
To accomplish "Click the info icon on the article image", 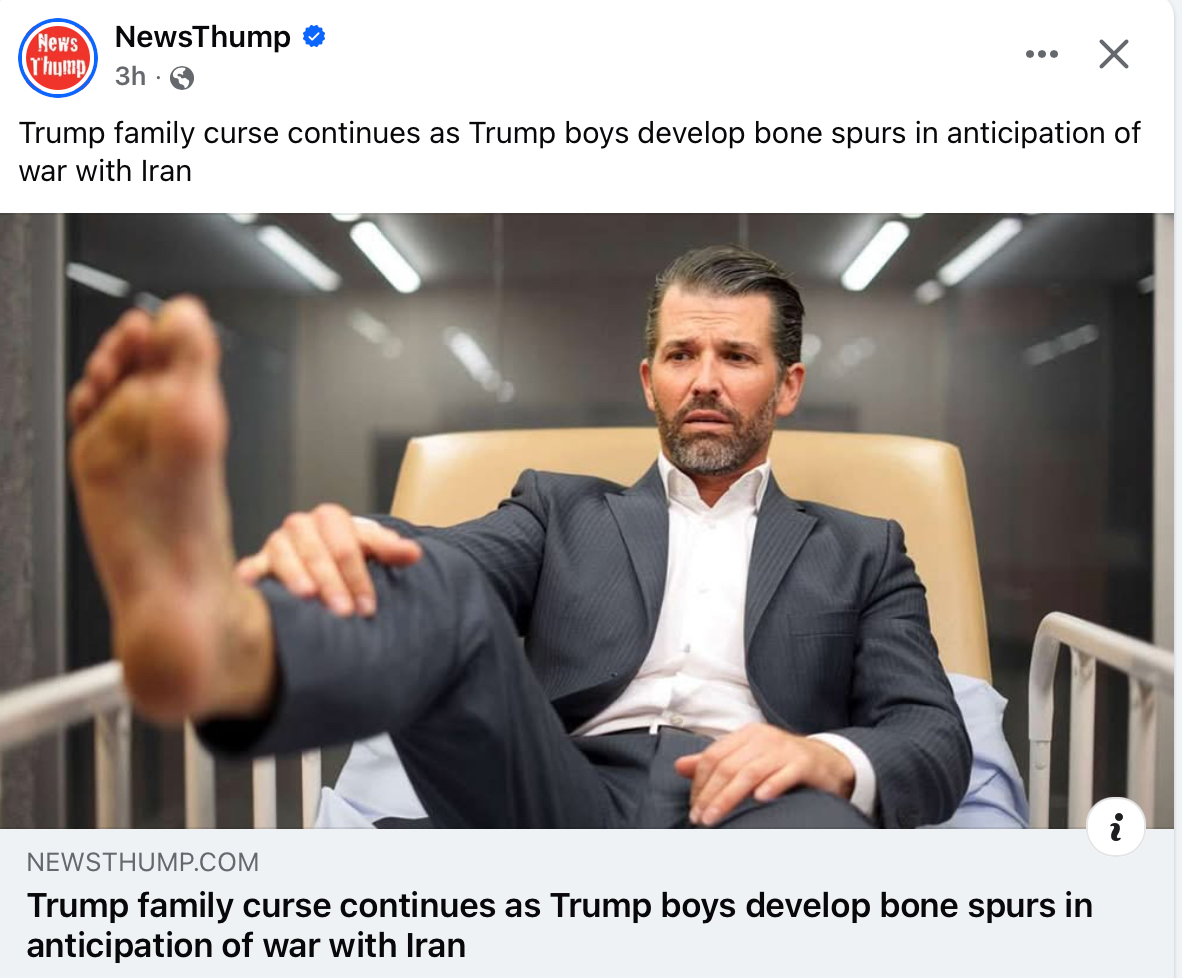I will coord(1116,827).
